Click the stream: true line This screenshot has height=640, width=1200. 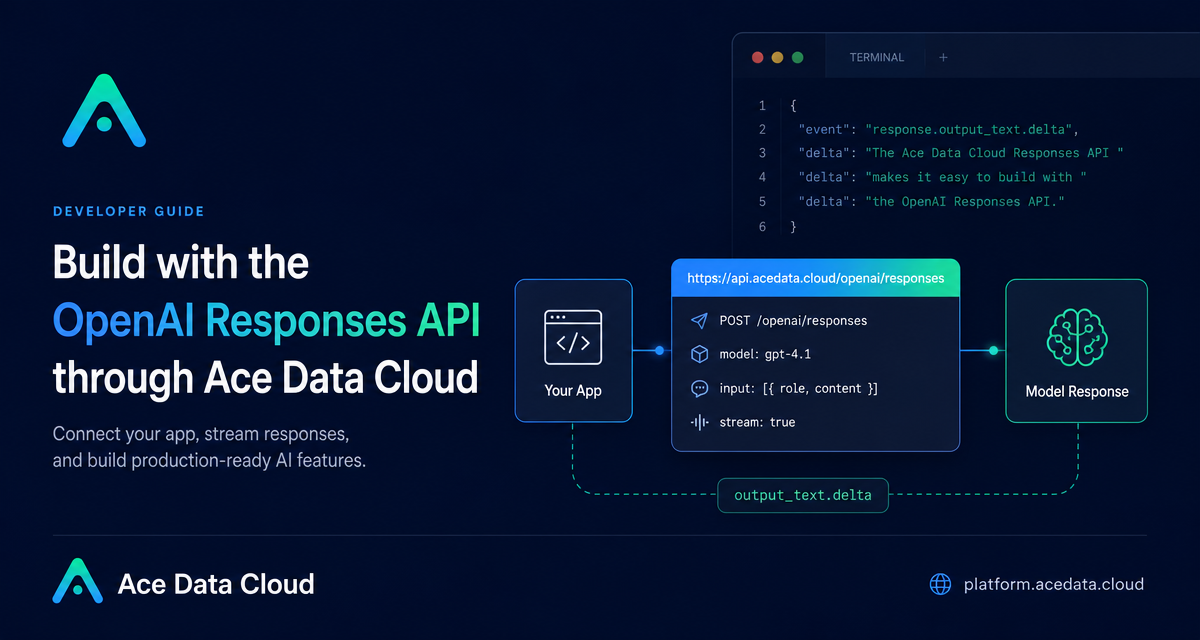(757, 422)
